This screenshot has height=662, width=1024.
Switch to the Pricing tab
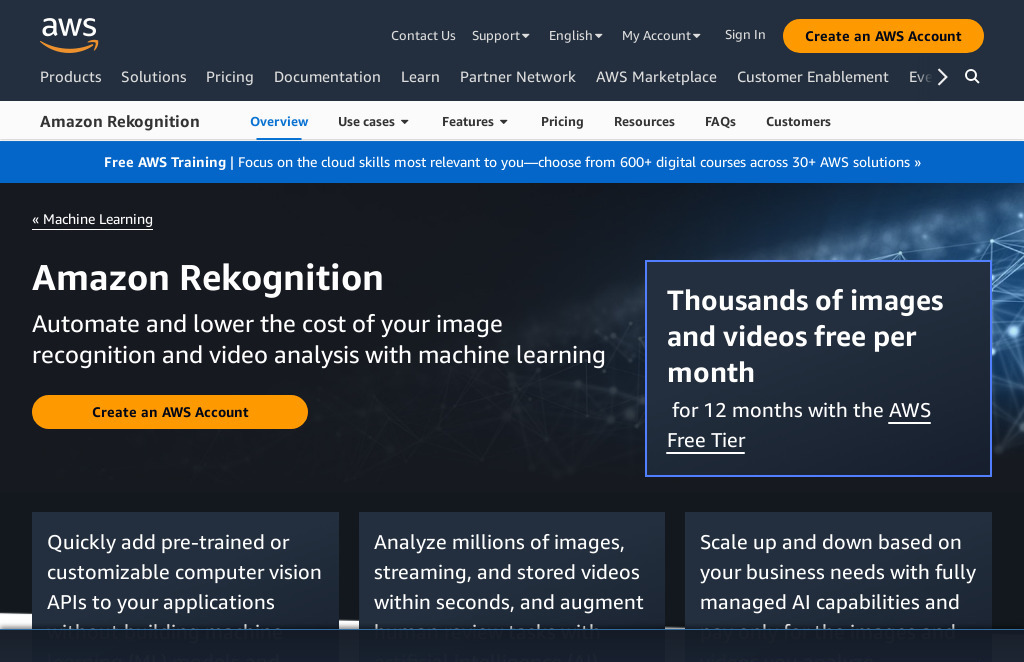[562, 121]
